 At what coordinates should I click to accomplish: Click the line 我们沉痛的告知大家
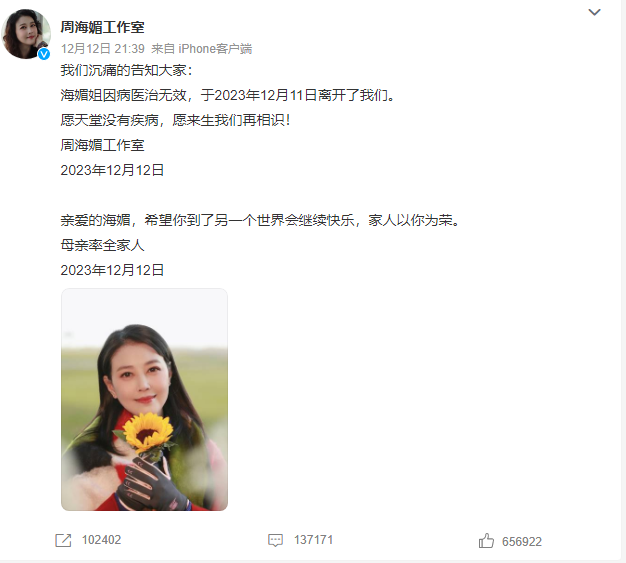(x=127, y=70)
